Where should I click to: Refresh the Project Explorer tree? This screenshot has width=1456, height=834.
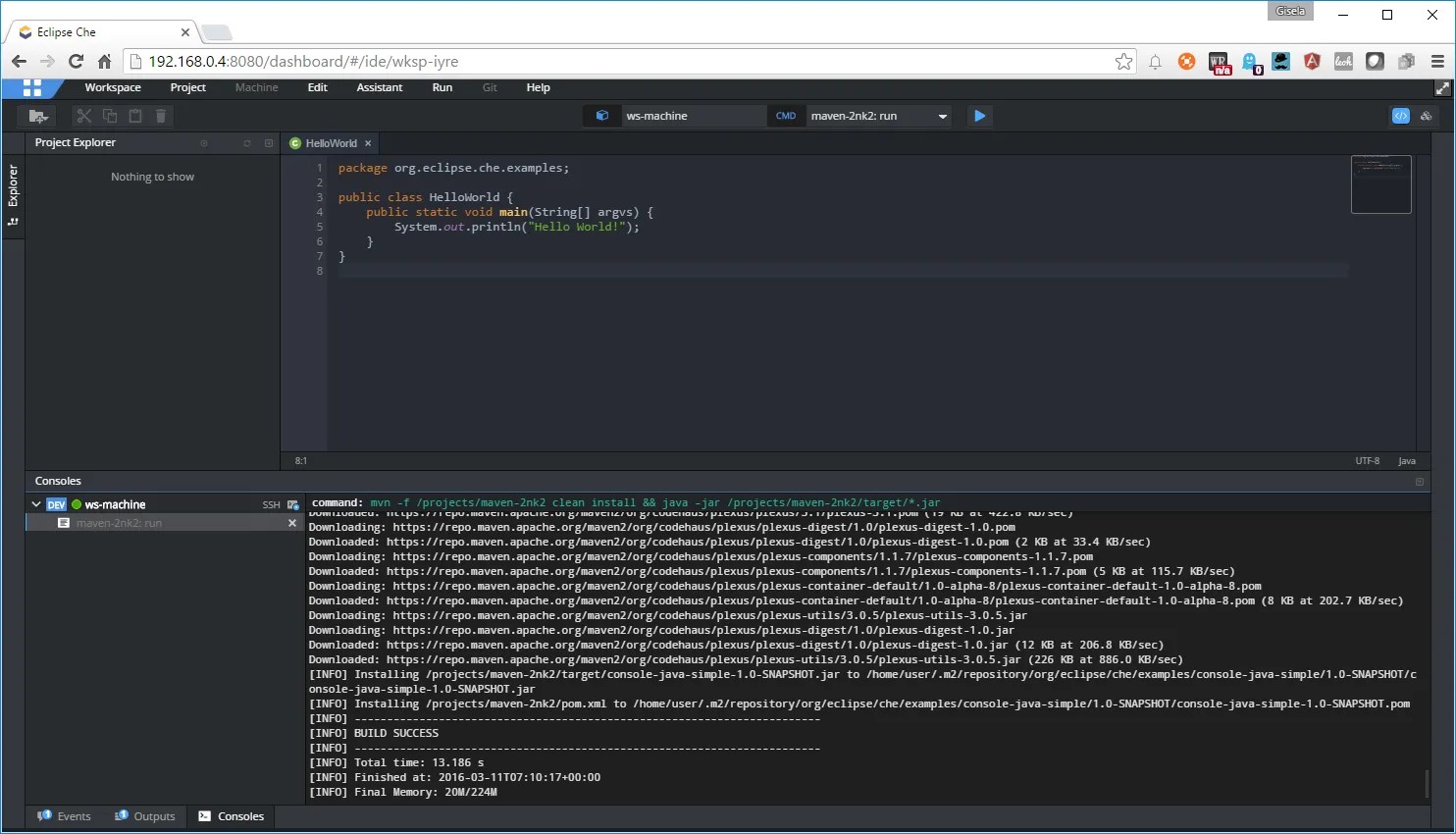coord(247,143)
